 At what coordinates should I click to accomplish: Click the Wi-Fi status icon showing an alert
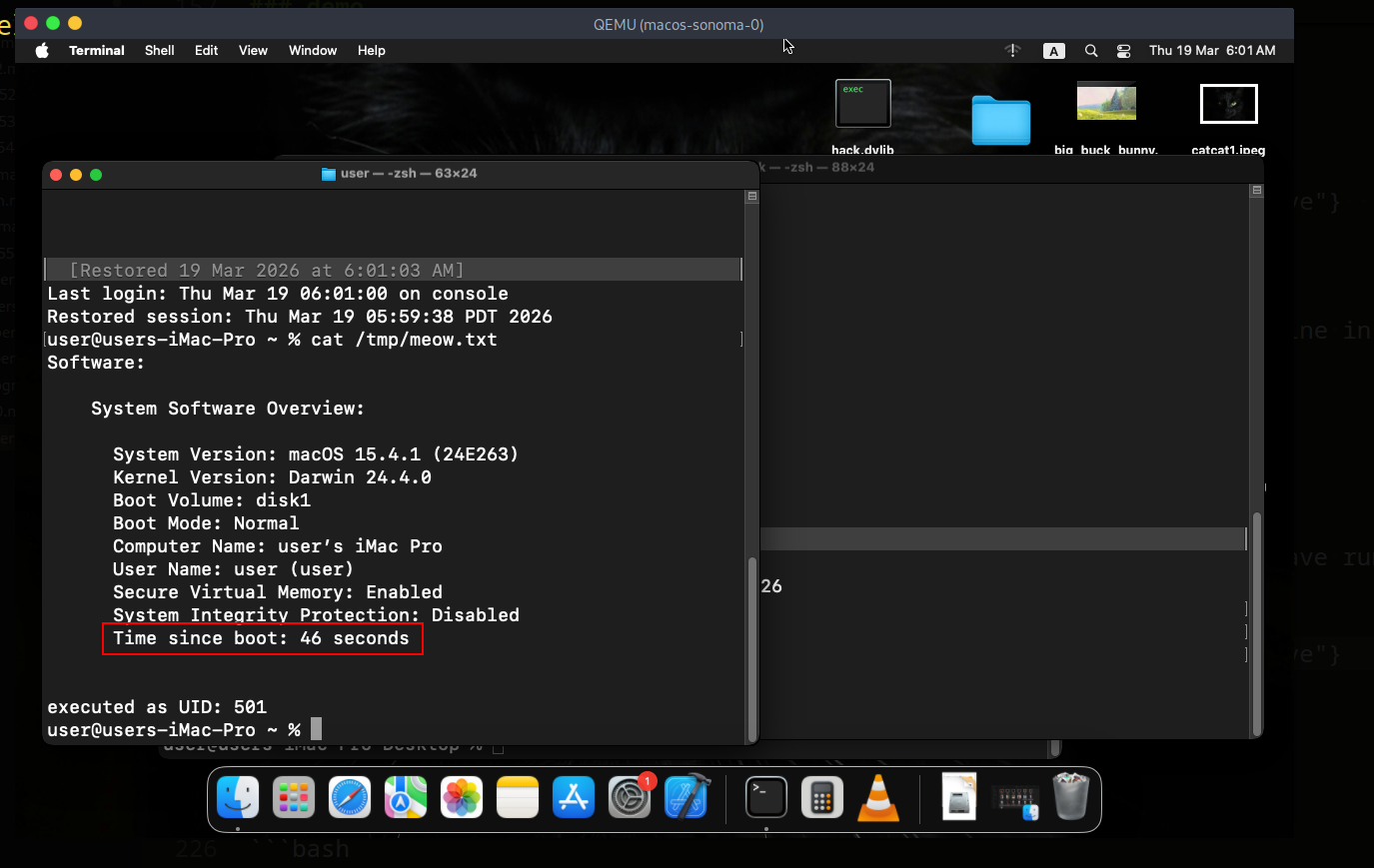1012,50
